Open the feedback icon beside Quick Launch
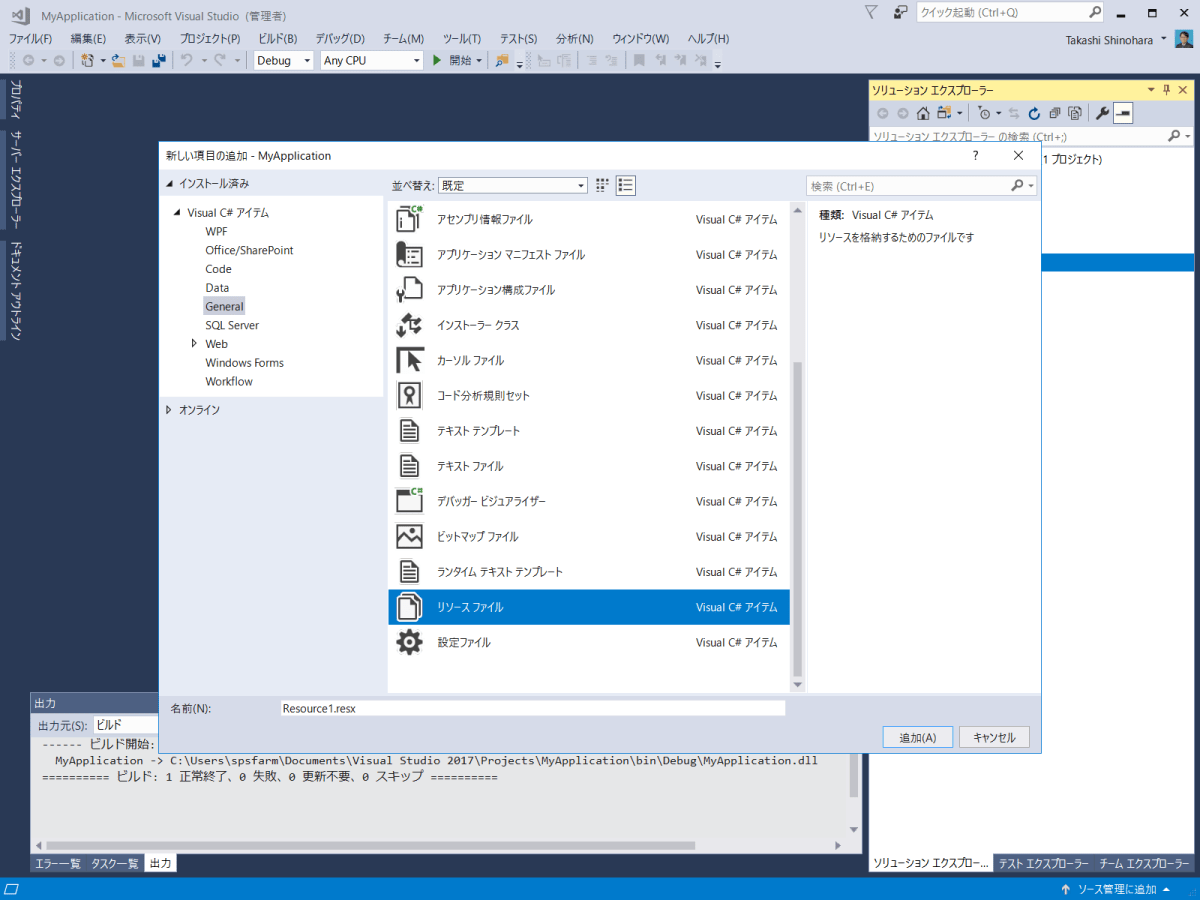 (900, 12)
